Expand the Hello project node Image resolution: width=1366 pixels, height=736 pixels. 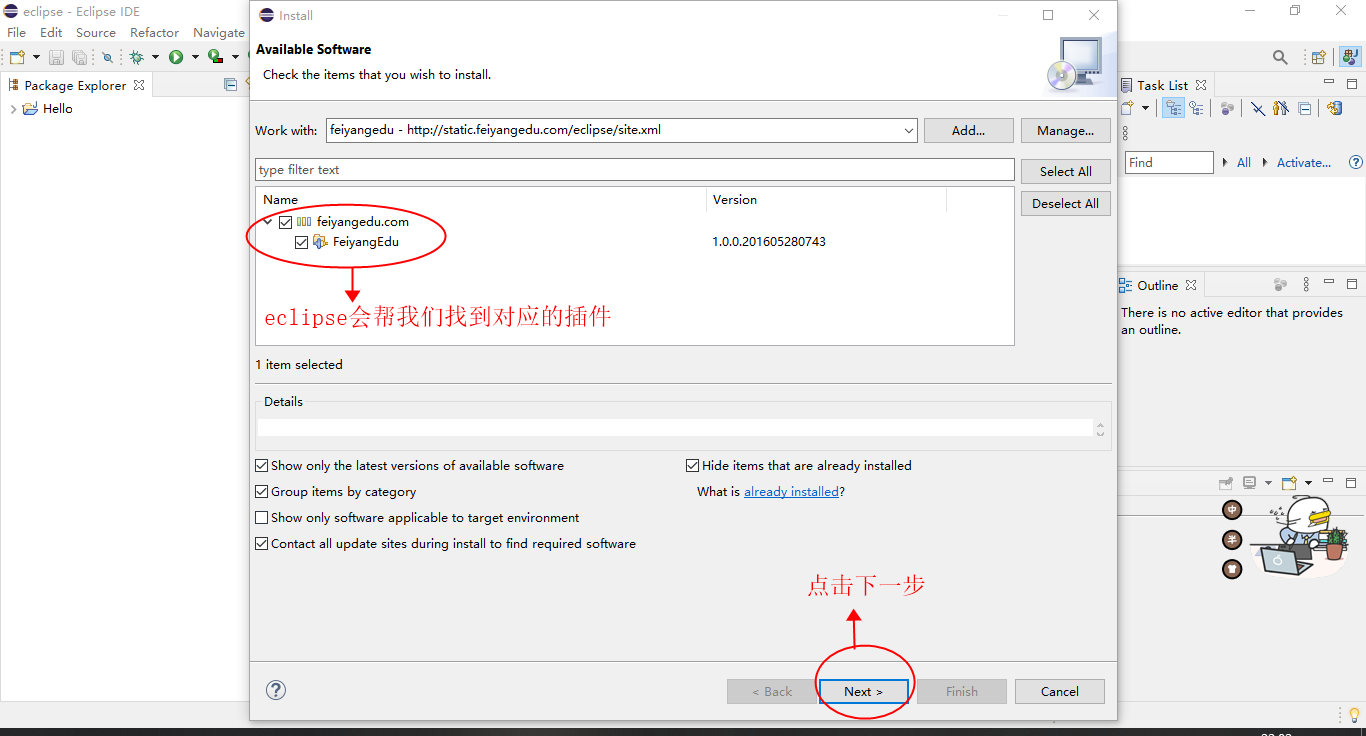pos(13,109)
